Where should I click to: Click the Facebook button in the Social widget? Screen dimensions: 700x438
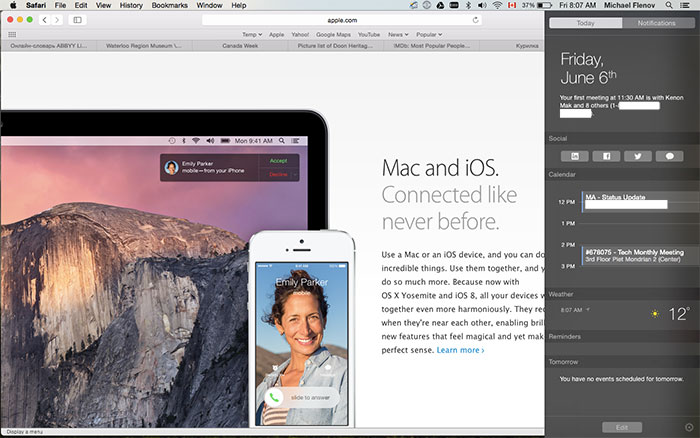click(x=607, y=156)
